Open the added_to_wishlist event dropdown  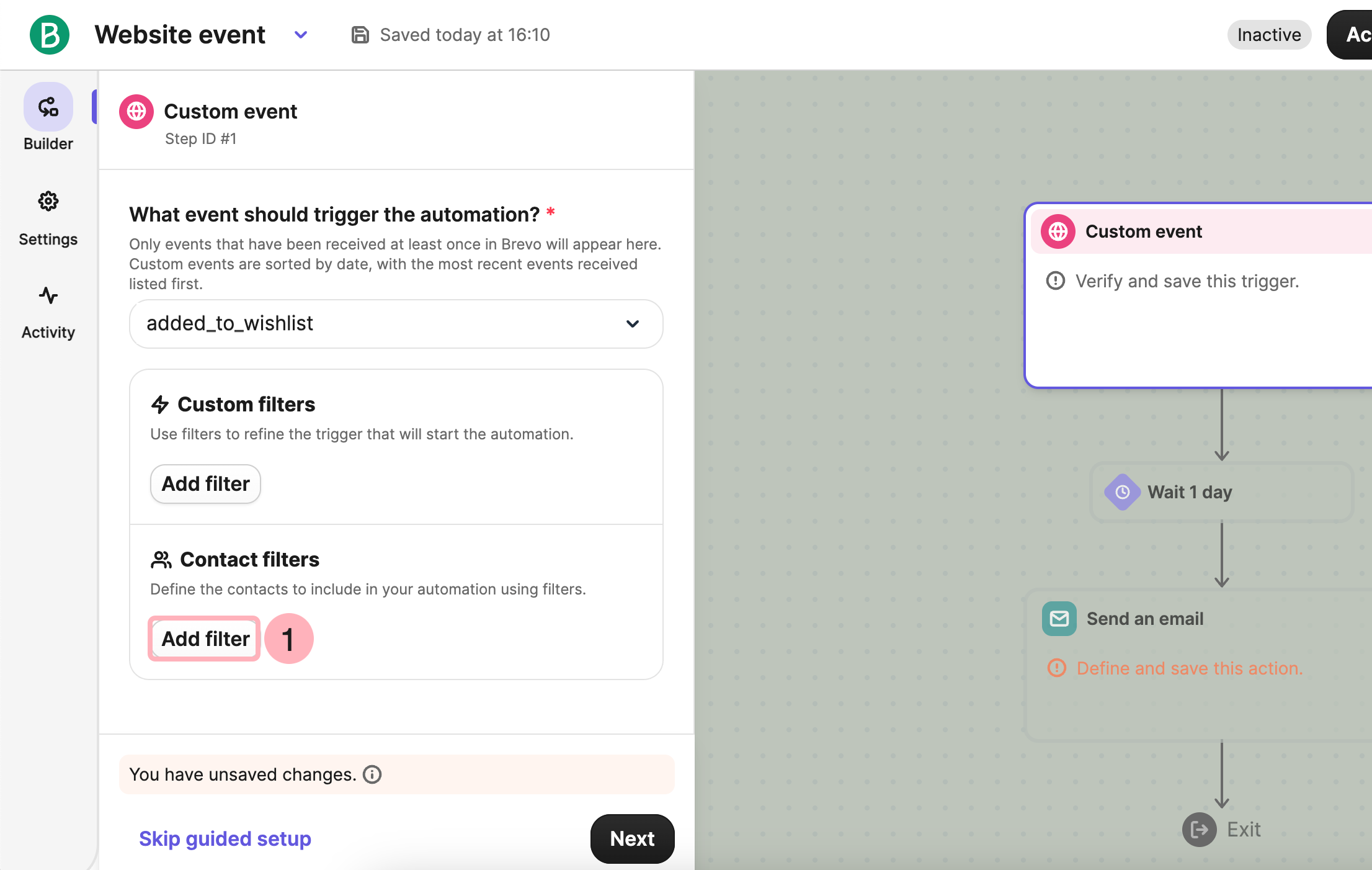[x=396, y=324]
